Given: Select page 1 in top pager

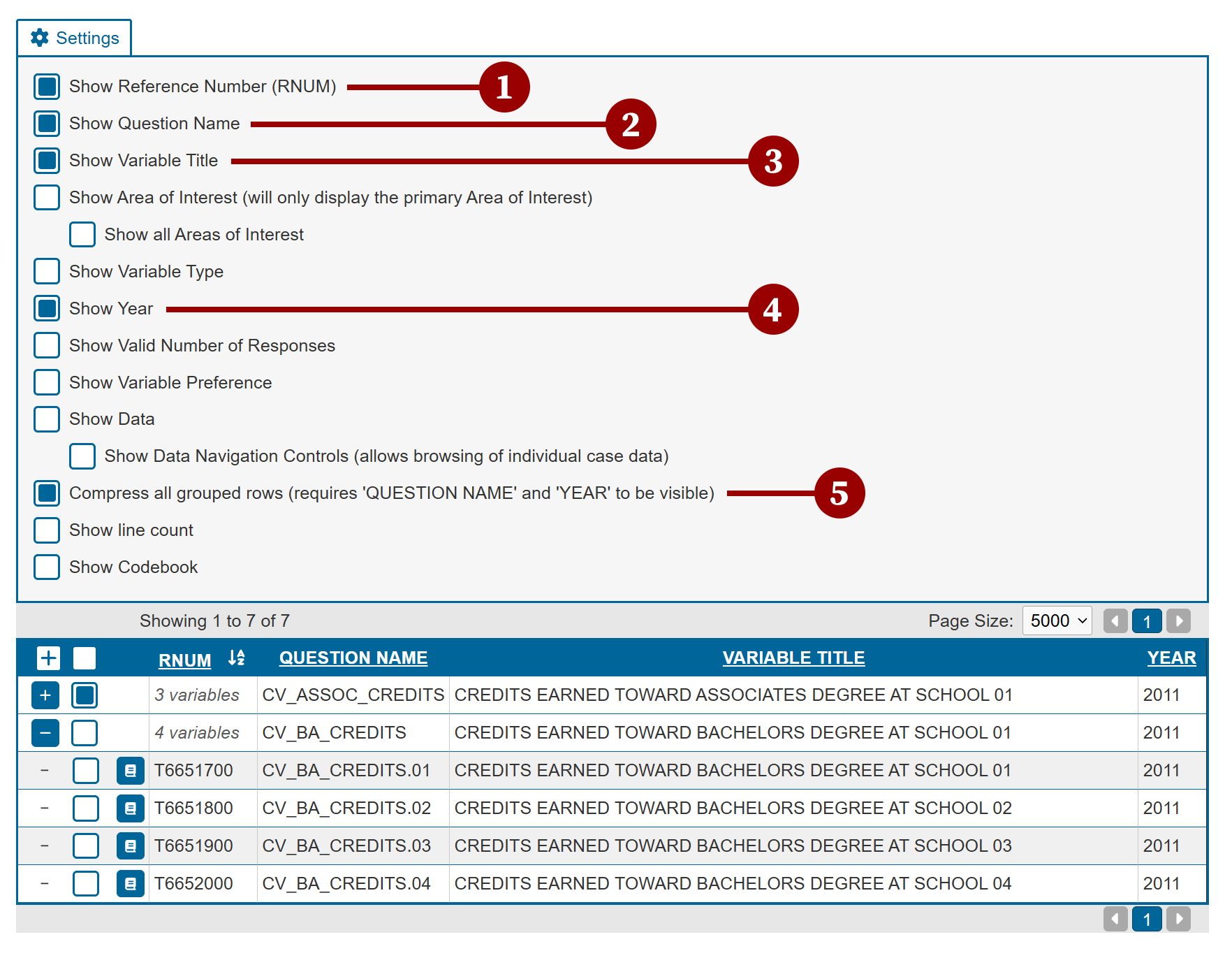Looking at the screenshot, I should pos(1147,620).
